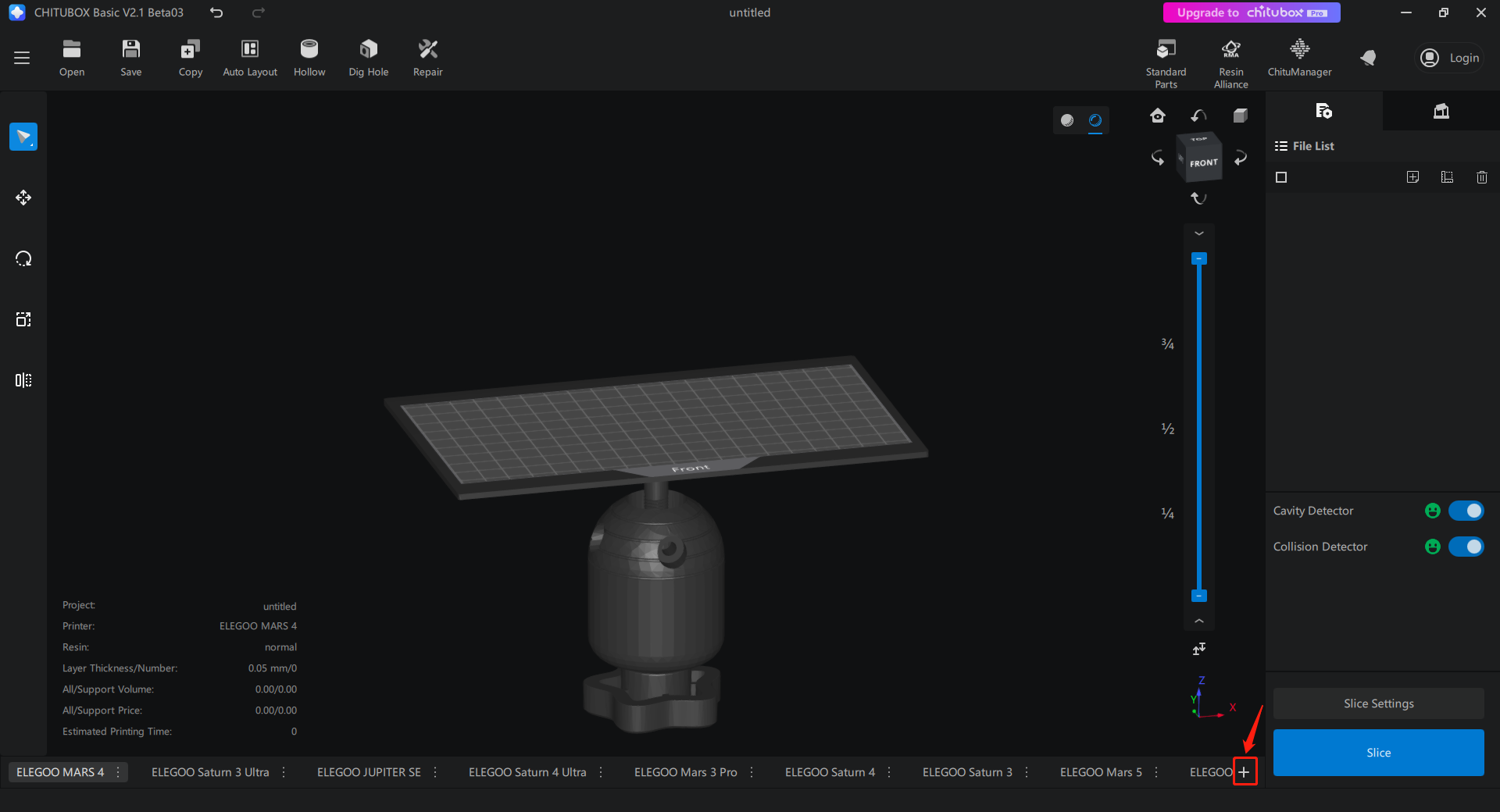1500x812 pixels.
Task: Click the Repair tool icon
Action: coord(427,50)
